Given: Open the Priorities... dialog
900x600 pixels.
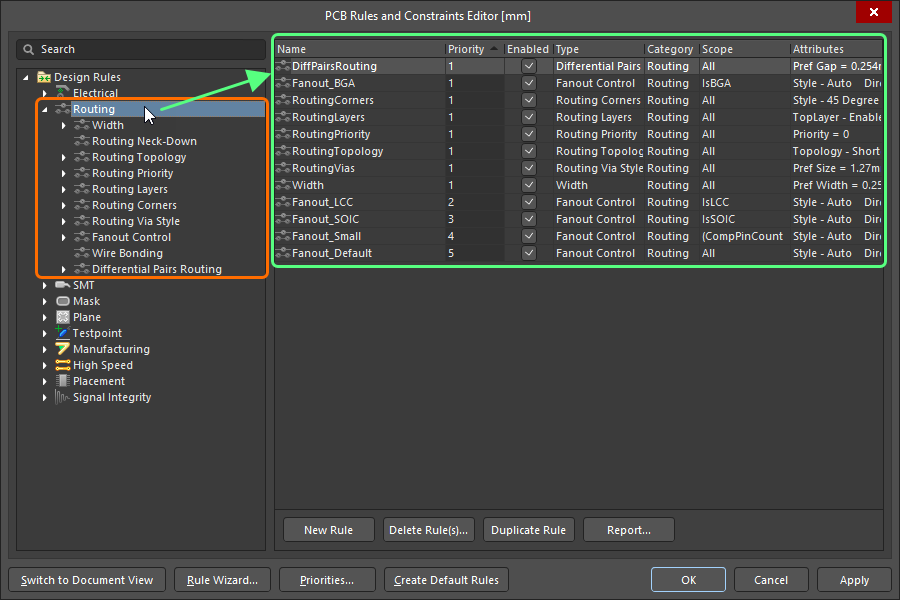Looking at the screenshot, I should pyautogui.click(x=327, y=580).
